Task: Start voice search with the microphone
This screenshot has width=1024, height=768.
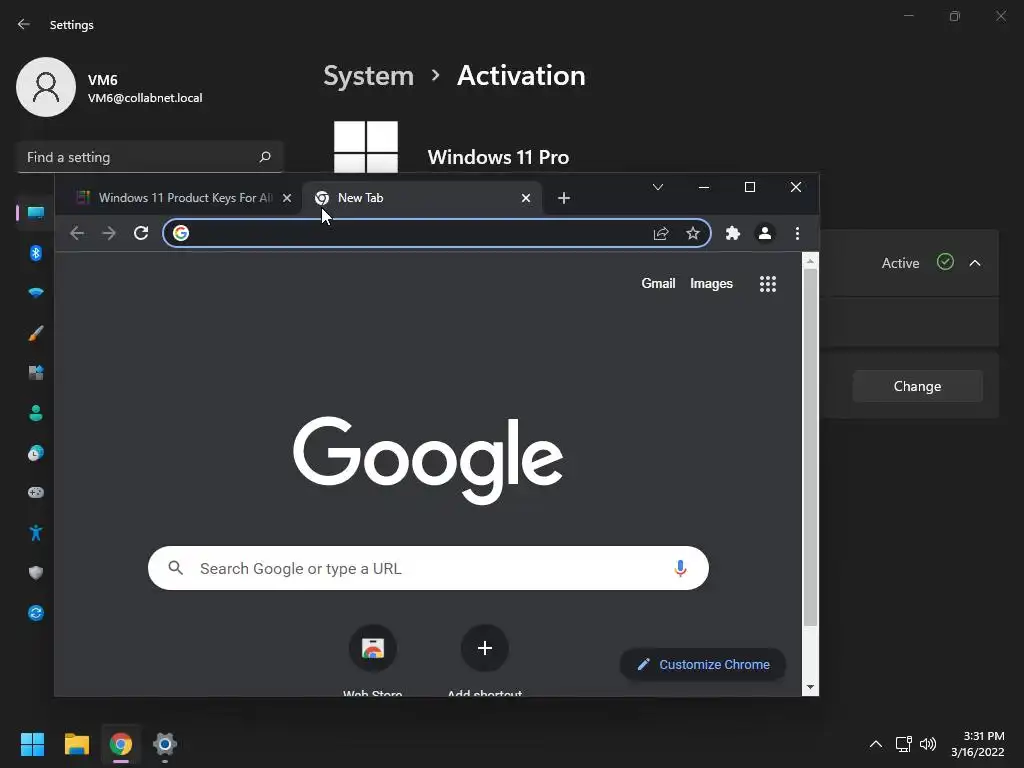Action: (x=680, y=568)
